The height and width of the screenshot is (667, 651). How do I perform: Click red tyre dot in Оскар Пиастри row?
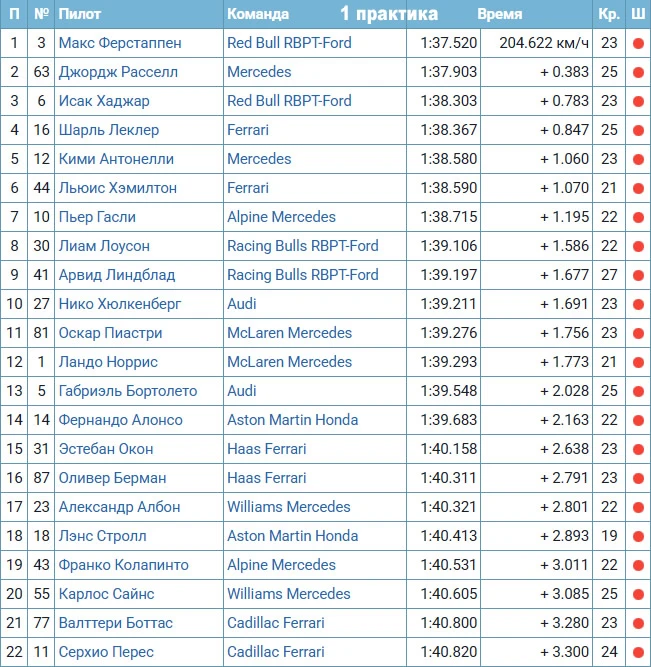coord(638,334)
